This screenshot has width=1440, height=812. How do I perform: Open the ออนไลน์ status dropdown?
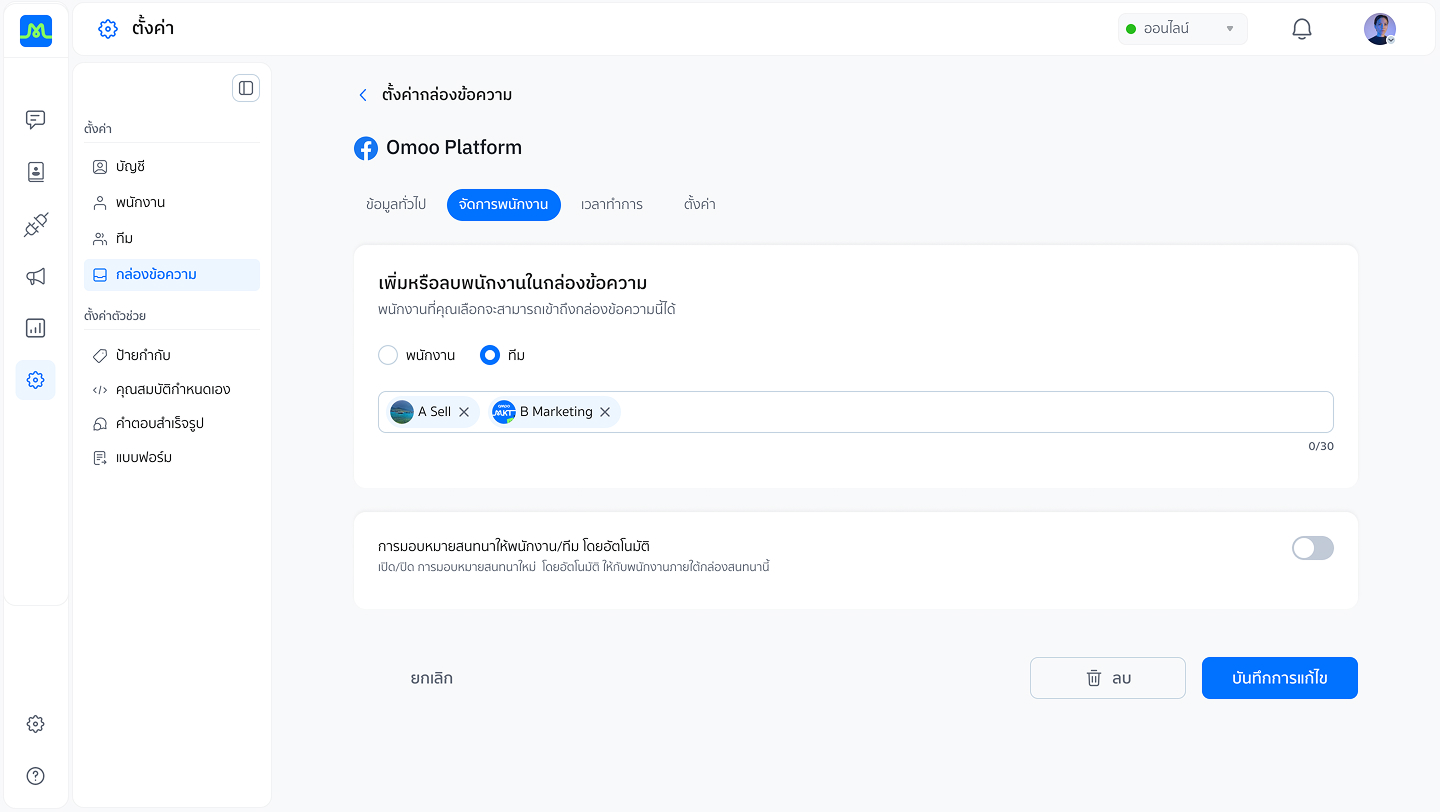click(1183, 29)
